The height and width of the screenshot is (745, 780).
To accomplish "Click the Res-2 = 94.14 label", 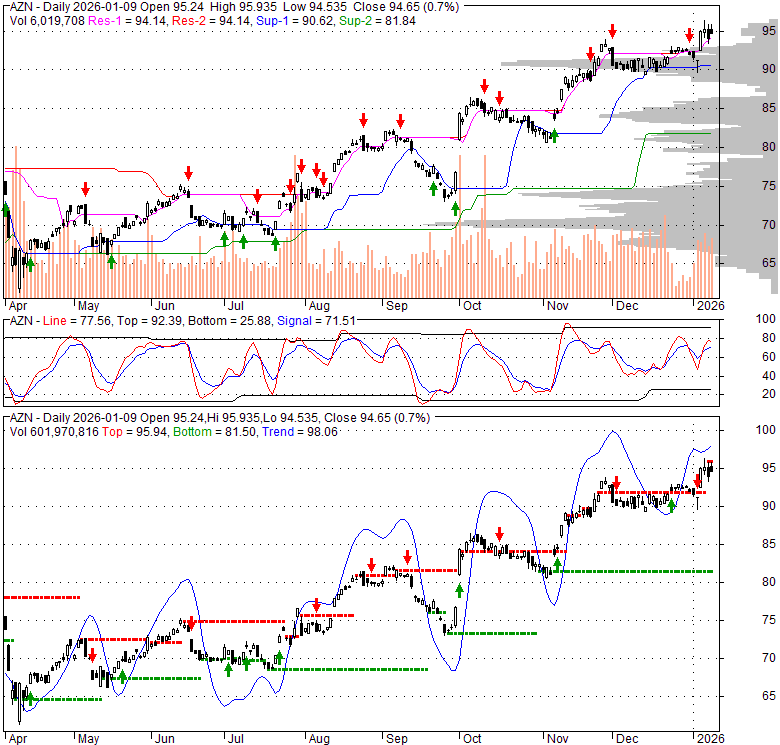I will tap(212, 21).
